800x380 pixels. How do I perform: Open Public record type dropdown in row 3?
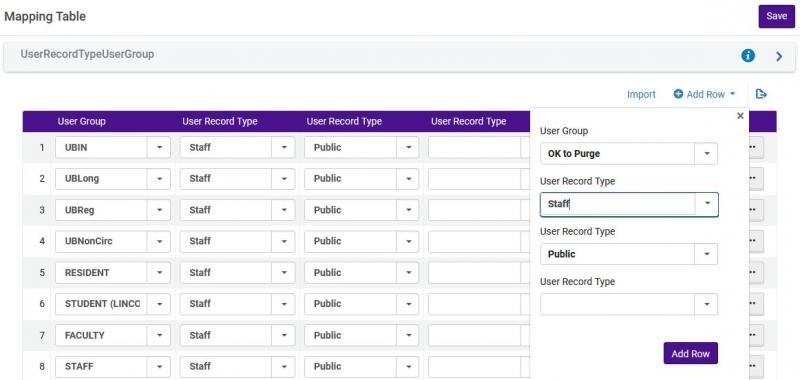tap(408, 210)
